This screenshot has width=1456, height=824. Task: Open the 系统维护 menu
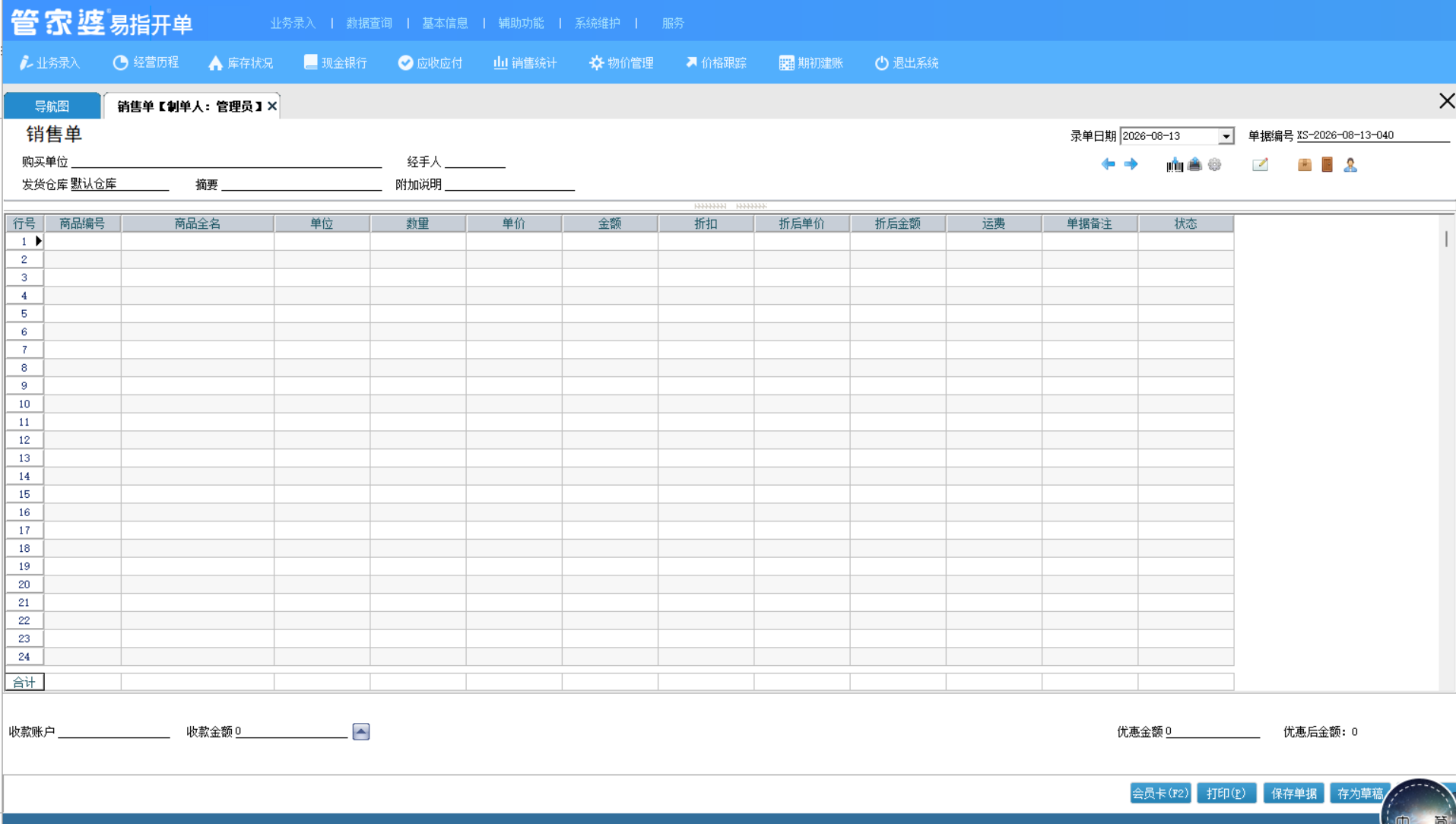[x=598, y=23]
